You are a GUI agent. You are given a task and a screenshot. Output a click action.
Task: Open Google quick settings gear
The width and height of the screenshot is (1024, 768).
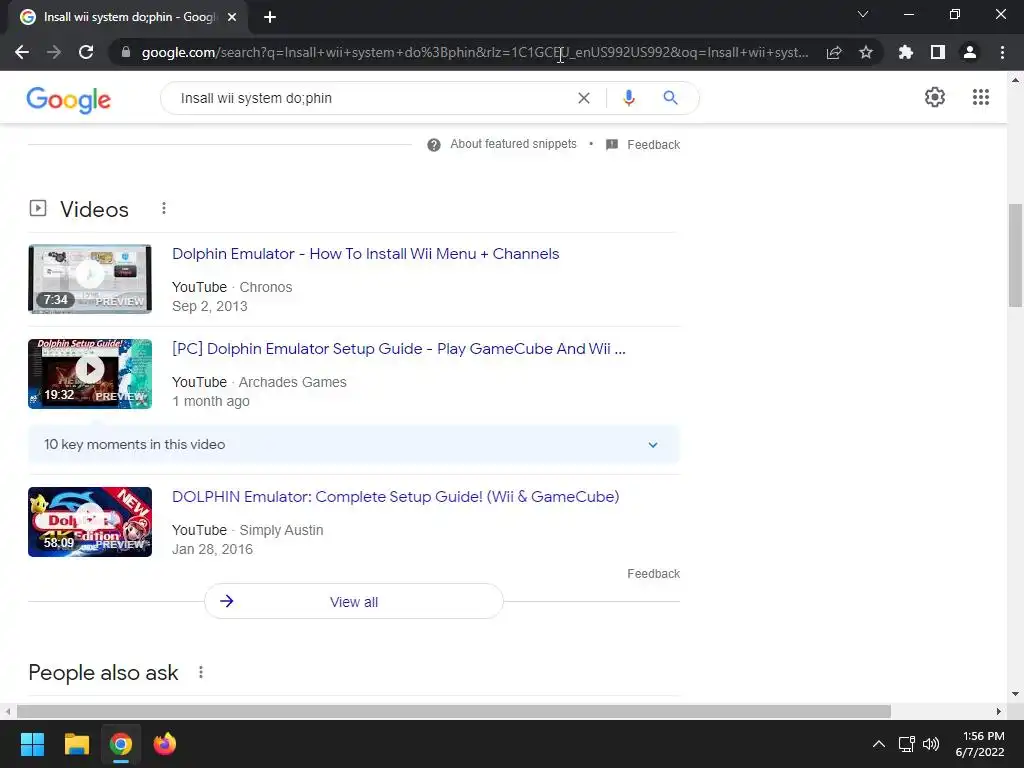coord(935,97)
